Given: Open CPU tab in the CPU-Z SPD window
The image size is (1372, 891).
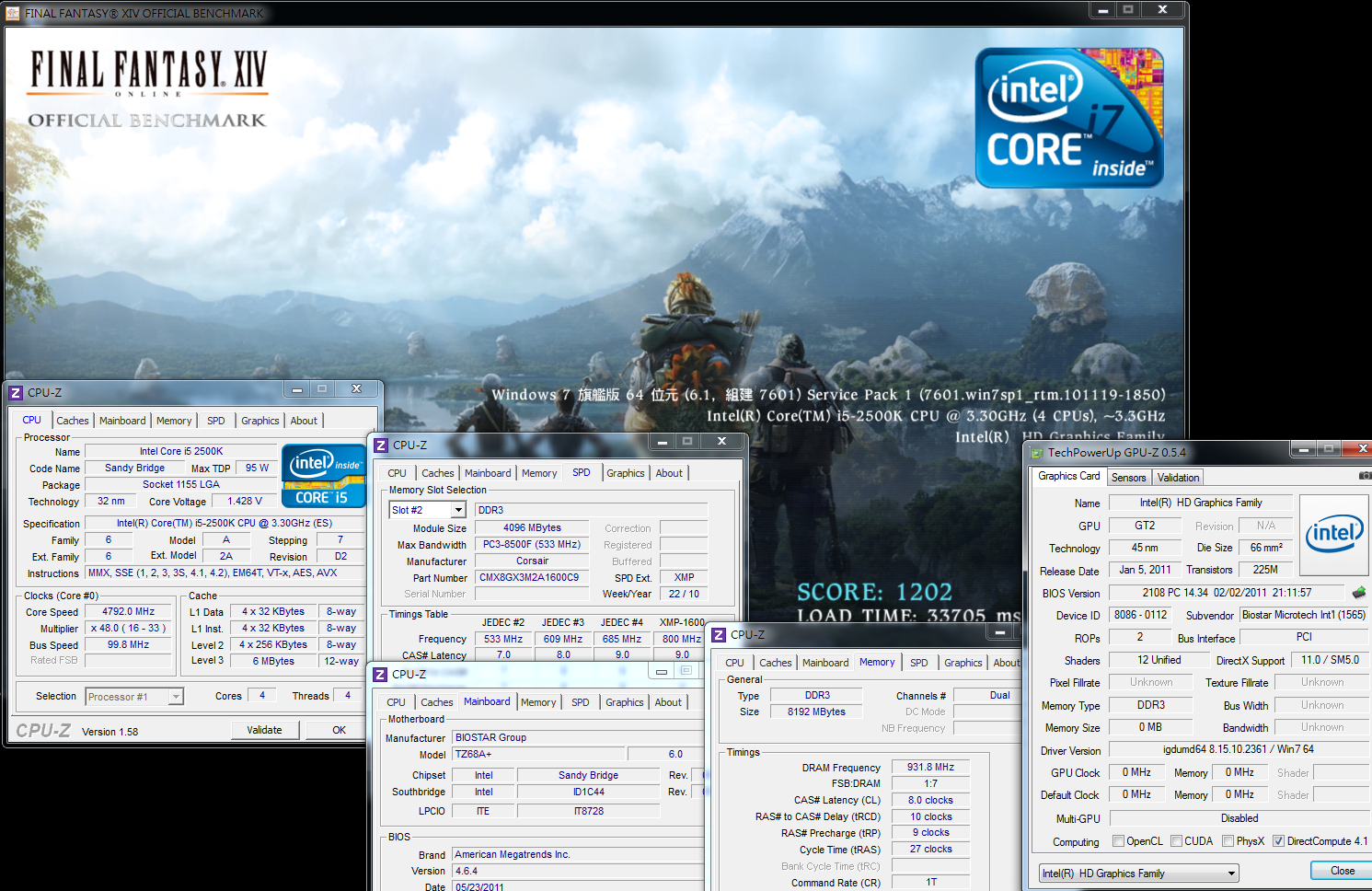Looking at the screenshot, I should pos(398,473).
